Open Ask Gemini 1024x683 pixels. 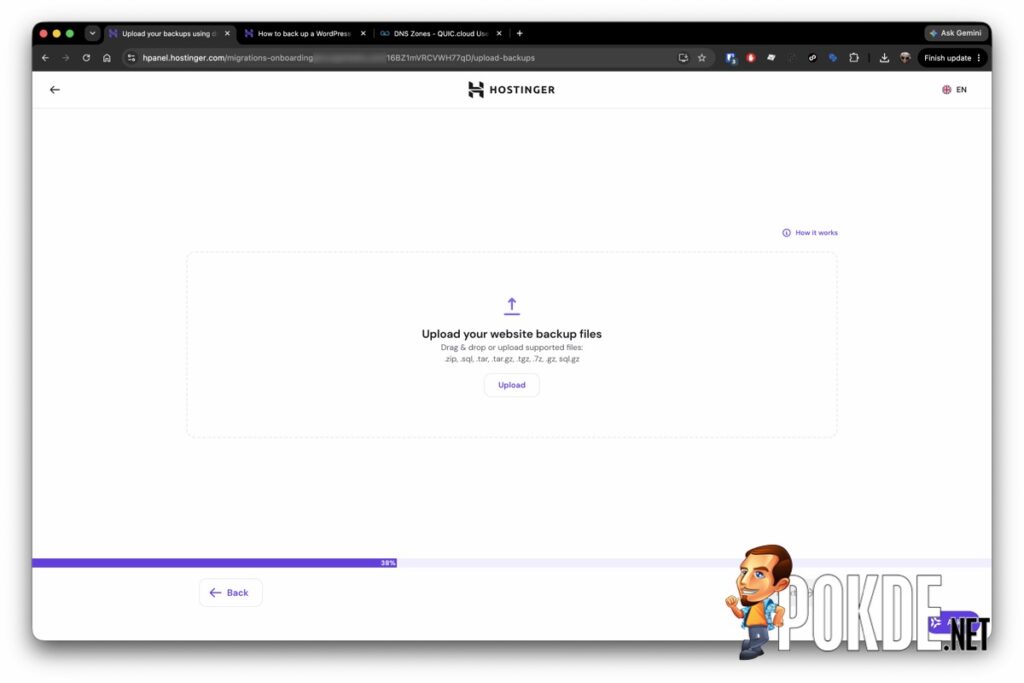click(956, 33)
